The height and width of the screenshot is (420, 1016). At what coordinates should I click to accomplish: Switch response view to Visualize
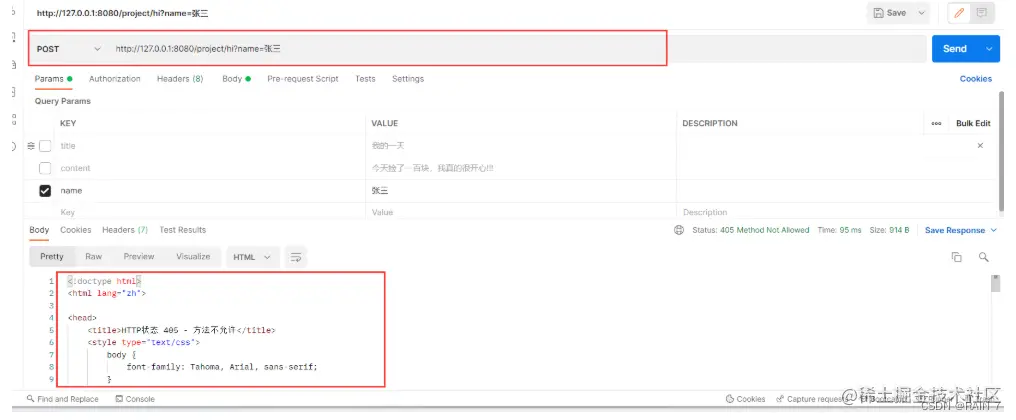tap(193, 257)
